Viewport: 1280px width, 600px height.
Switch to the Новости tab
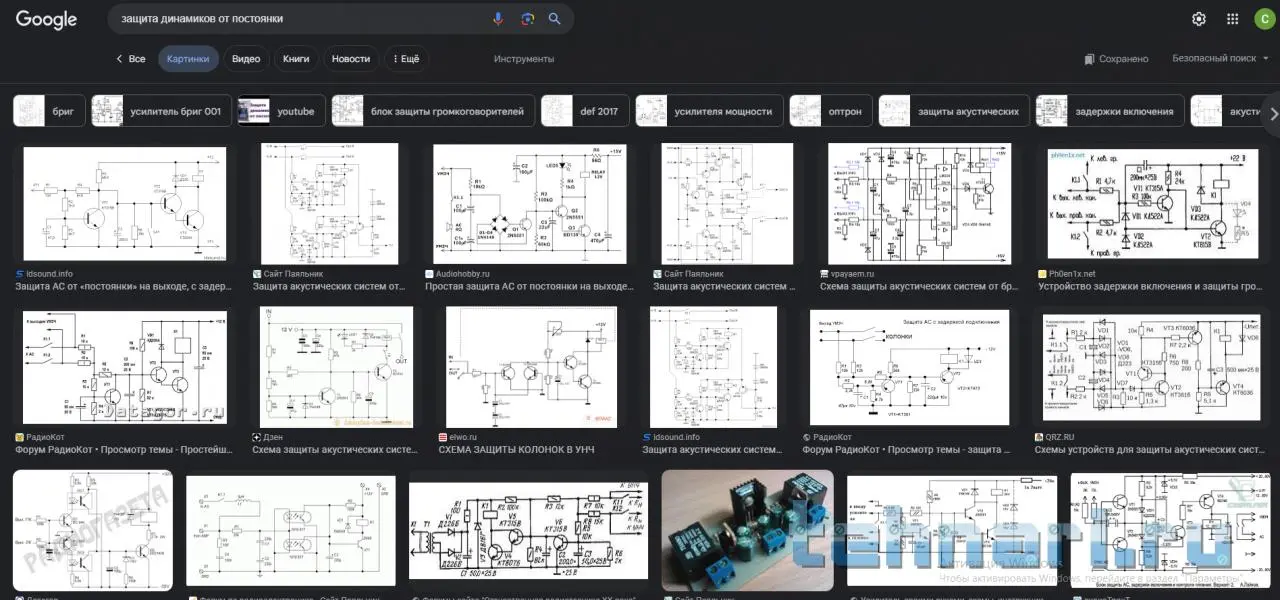(x=351, y=59)
